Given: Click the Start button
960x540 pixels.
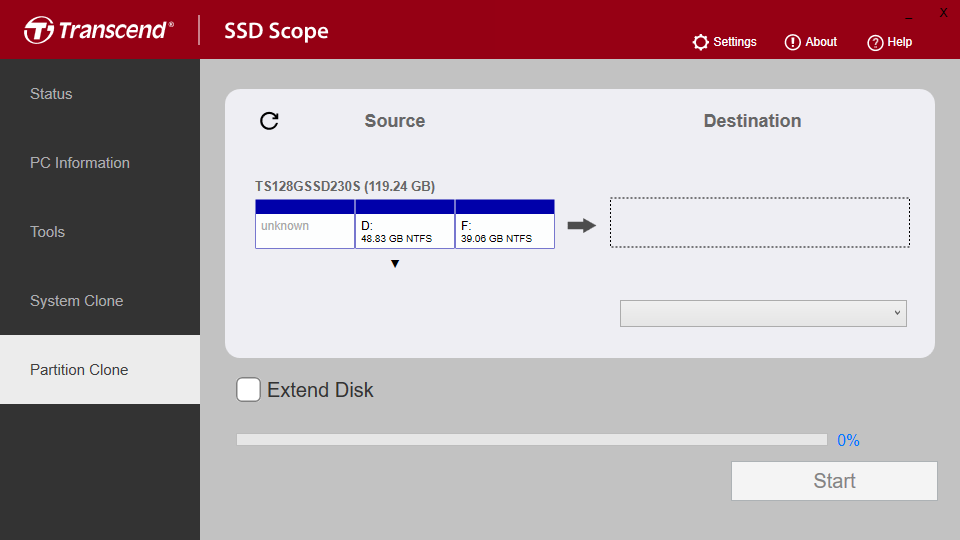Looking at the screenshot, I should pyautogui.click(x=834, y=481).
